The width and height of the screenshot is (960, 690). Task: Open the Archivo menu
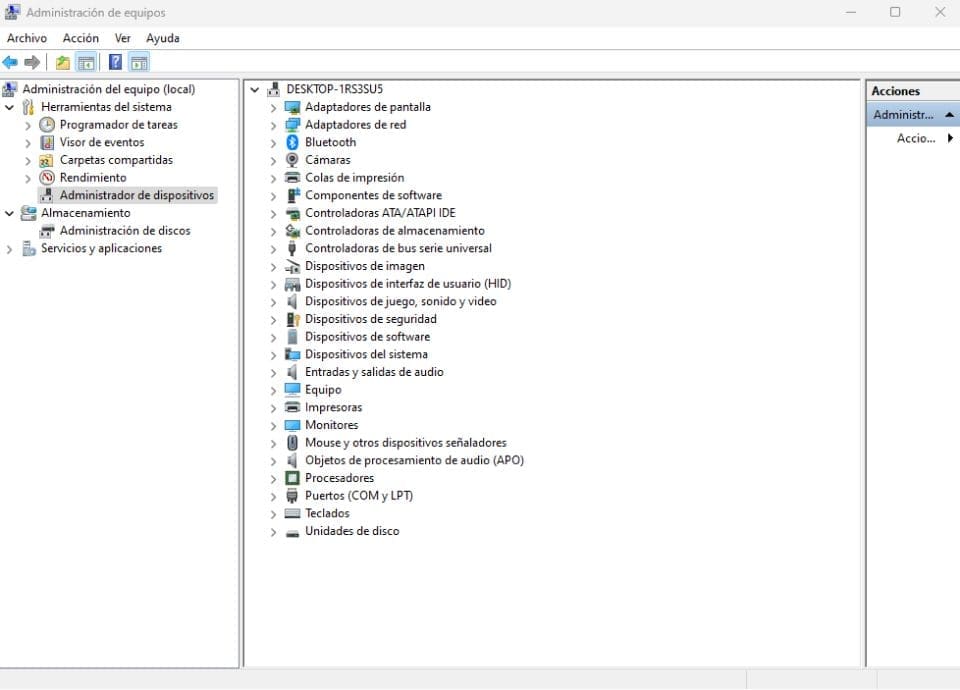click(27, 38)
